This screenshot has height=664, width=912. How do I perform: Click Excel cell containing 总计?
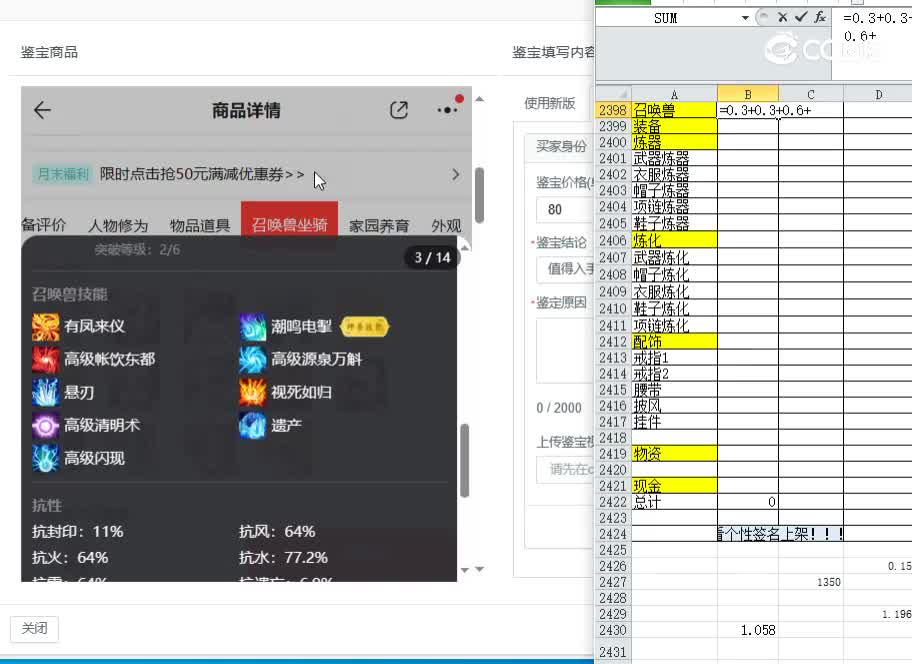674,502
